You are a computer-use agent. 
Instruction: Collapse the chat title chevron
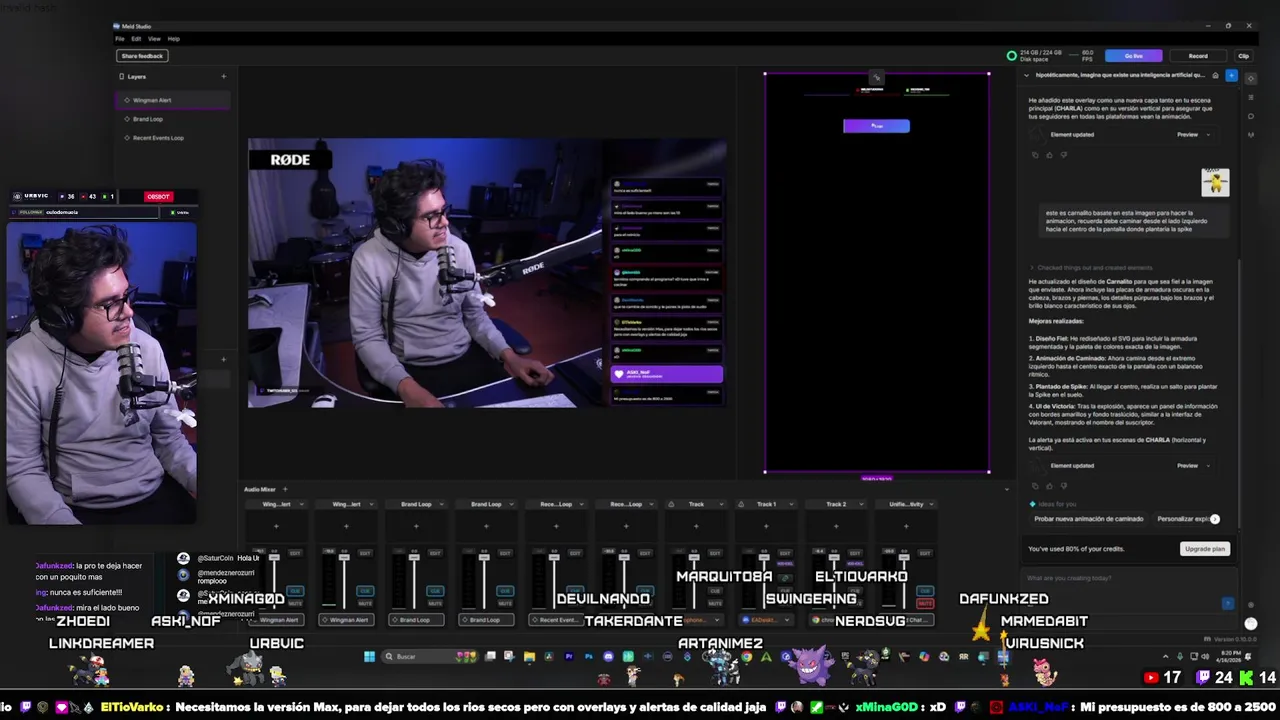[x=1026, y=75]
